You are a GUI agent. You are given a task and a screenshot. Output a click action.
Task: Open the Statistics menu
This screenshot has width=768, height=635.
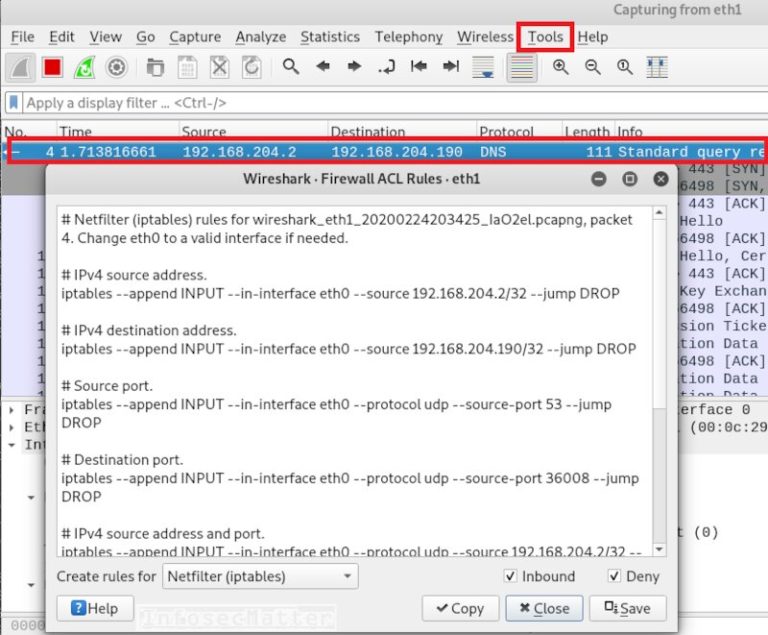click(330, 37)
